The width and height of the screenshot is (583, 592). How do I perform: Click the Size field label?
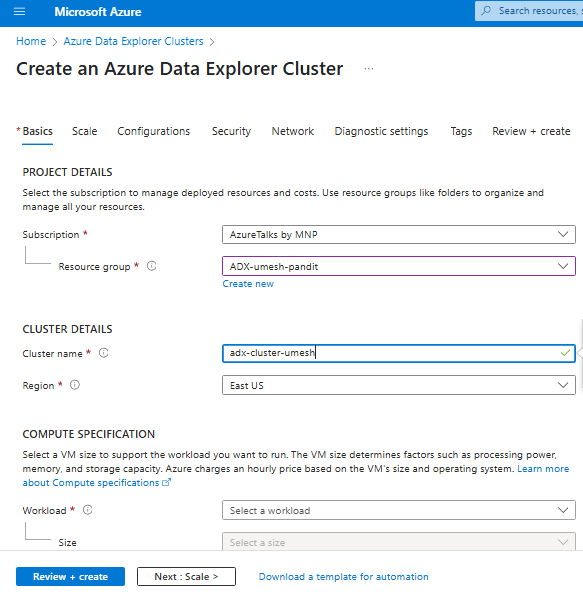(68, 543)
